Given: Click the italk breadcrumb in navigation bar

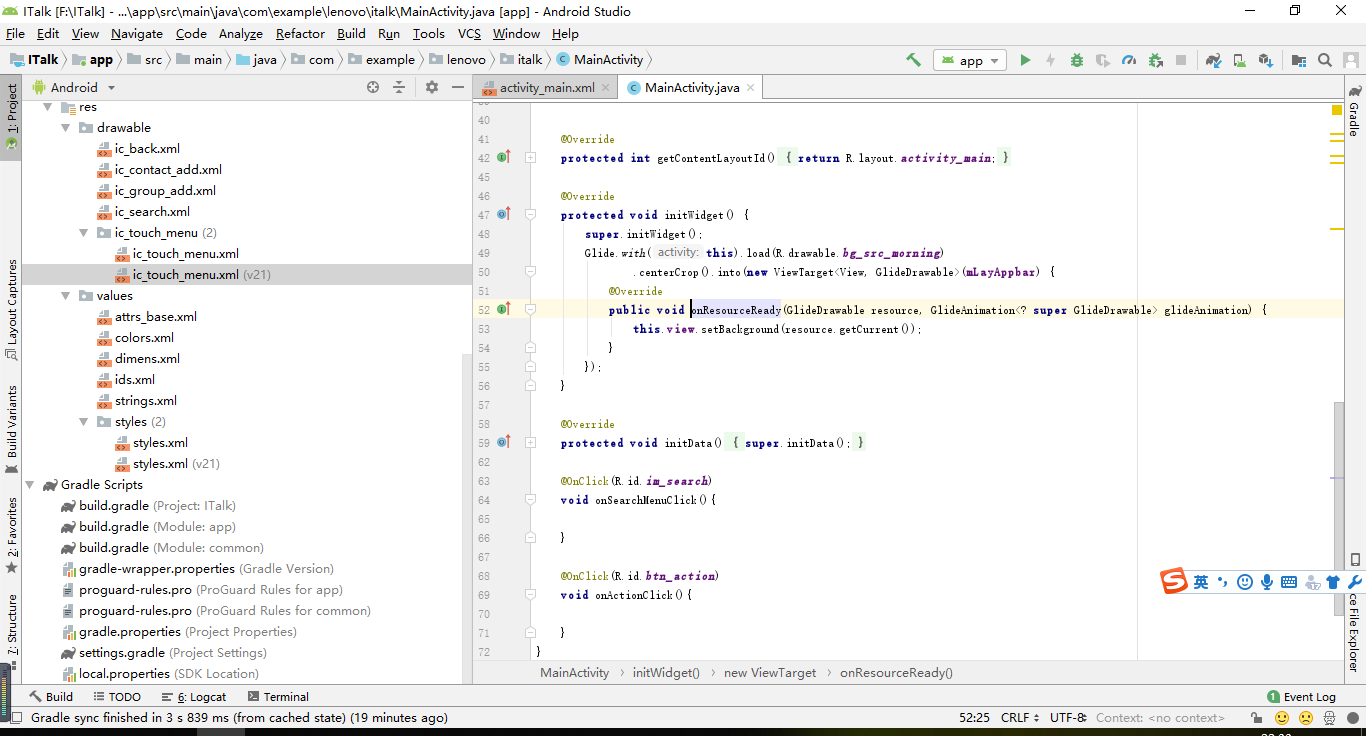Looking at the screenshot, I should (x=522, y=60).
